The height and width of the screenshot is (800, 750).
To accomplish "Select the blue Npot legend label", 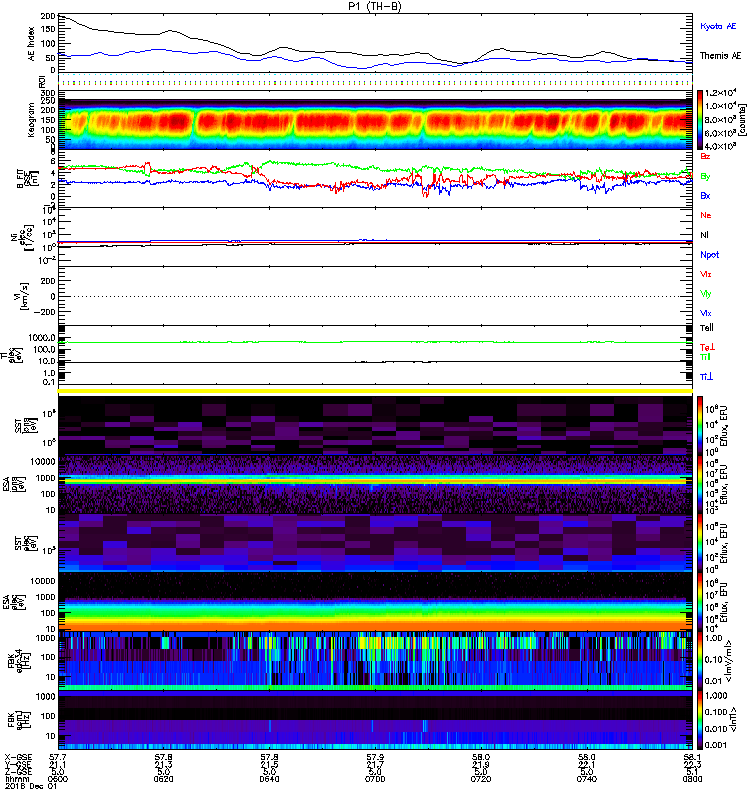I will (x=709, y=255).
